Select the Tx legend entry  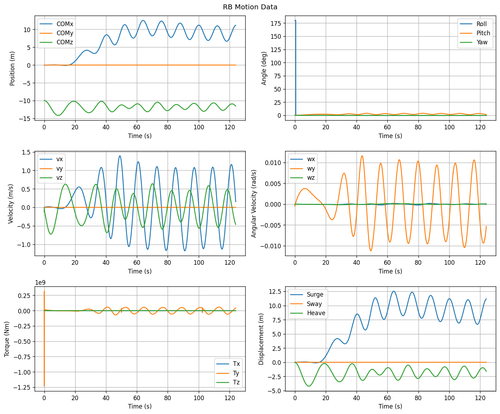228,364
